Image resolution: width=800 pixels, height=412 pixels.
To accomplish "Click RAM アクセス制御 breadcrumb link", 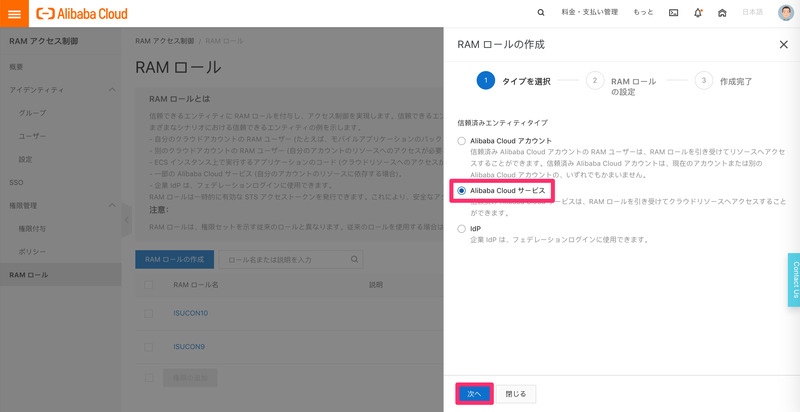I will pyautogui.click(x=164, y=40).
